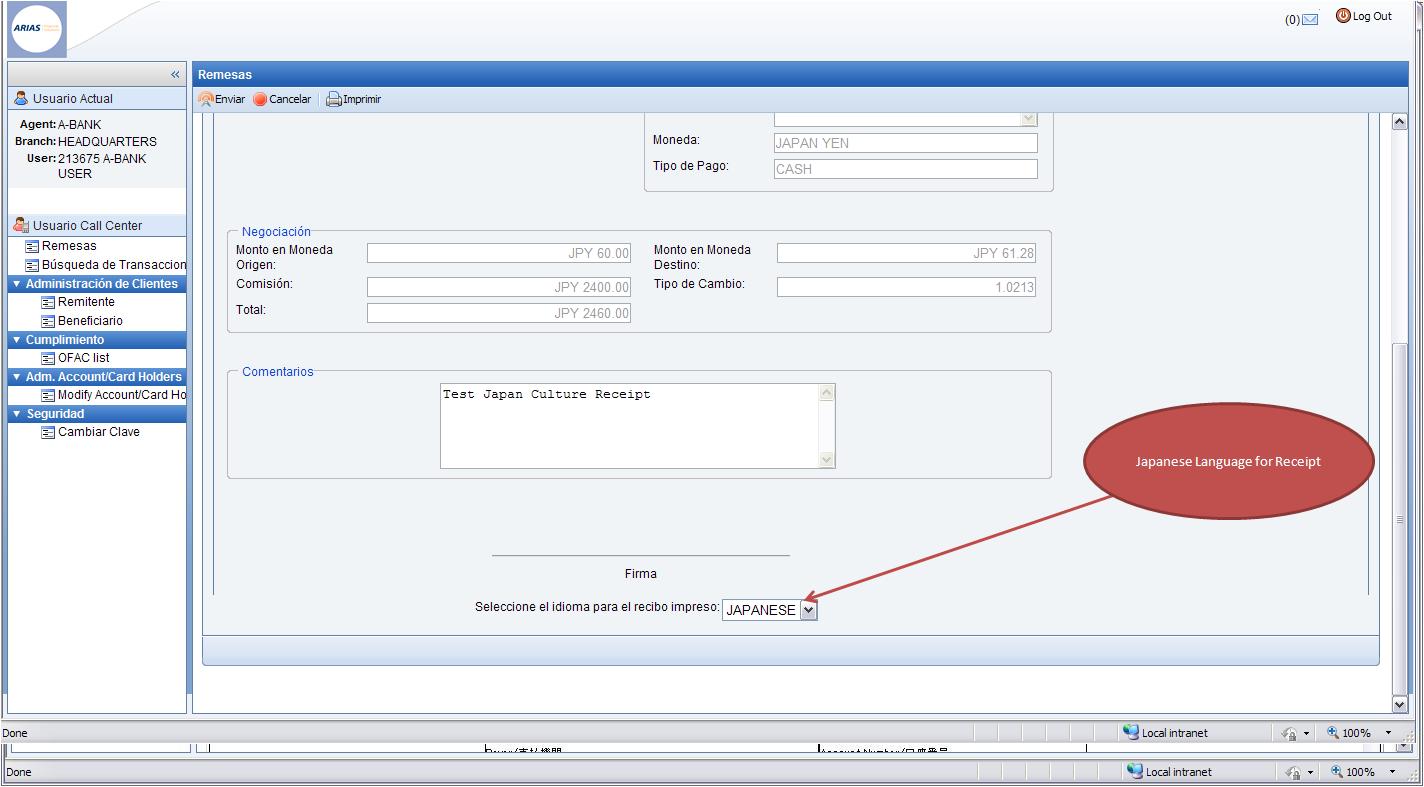Click the Usuario Actual panel header
The image size is (1424, 787).
tap(97, 98)
